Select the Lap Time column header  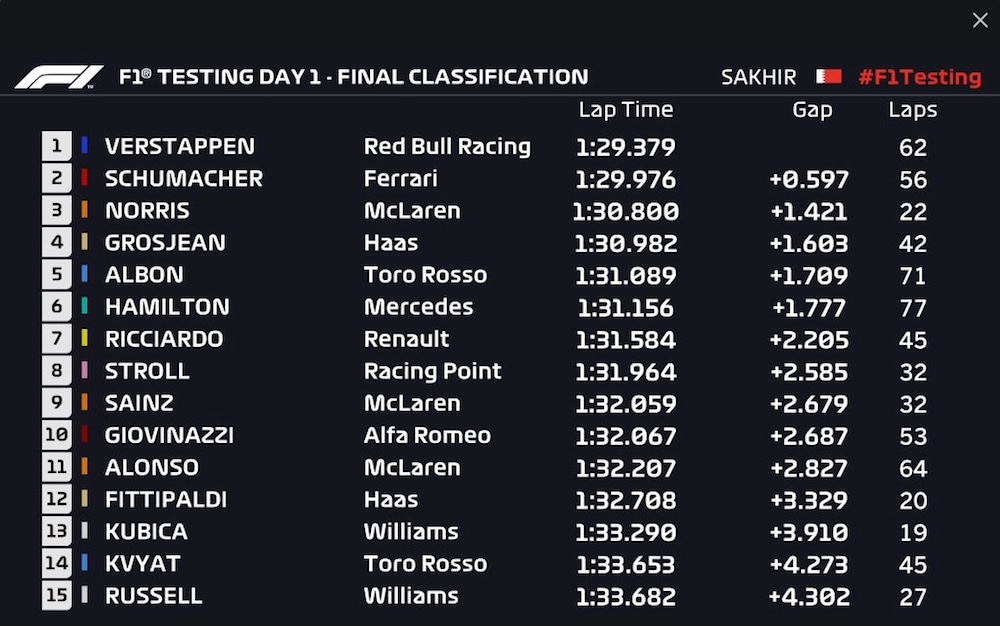[x=625, y=110]
